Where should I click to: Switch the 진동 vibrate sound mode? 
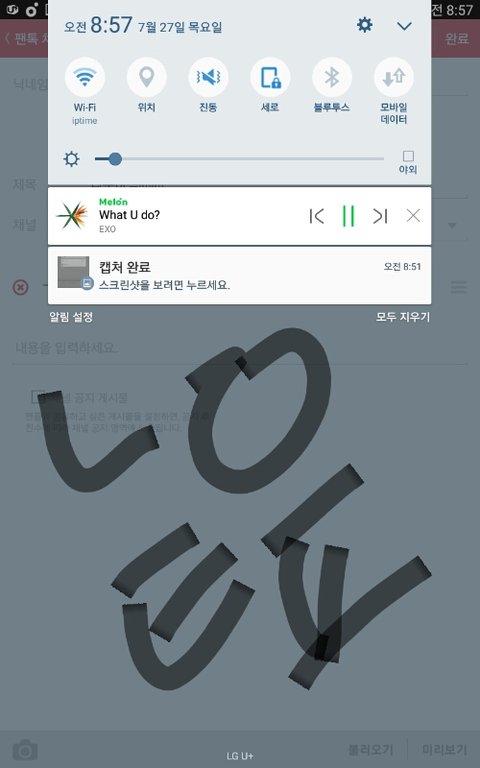tap(208, 77)
